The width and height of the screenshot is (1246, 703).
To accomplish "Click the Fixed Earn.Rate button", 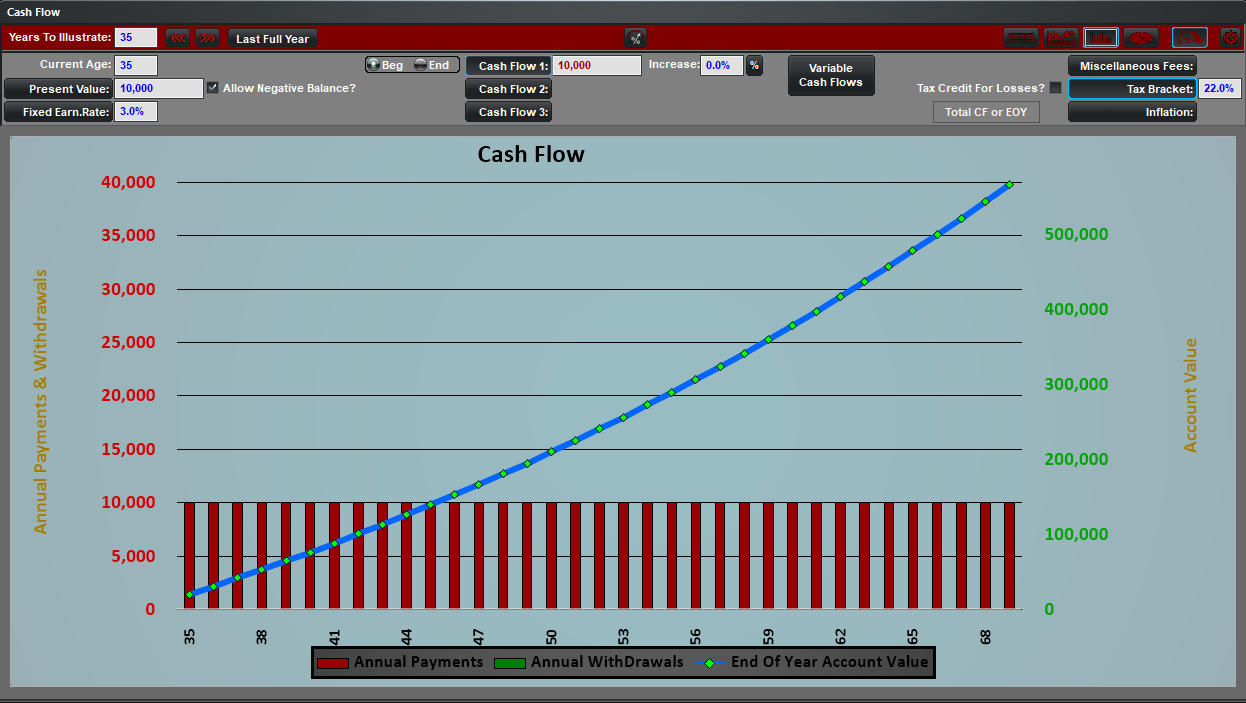I will point(59,112).
